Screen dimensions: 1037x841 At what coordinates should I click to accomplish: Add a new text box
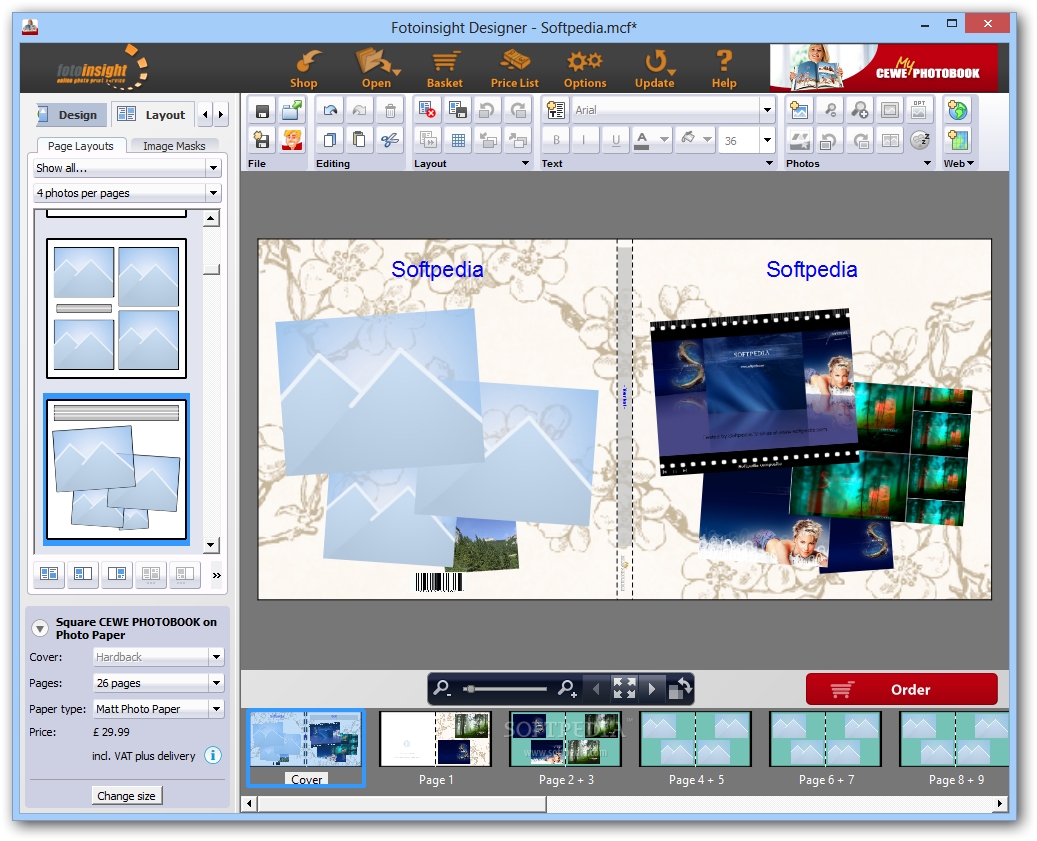pos(556,110)
